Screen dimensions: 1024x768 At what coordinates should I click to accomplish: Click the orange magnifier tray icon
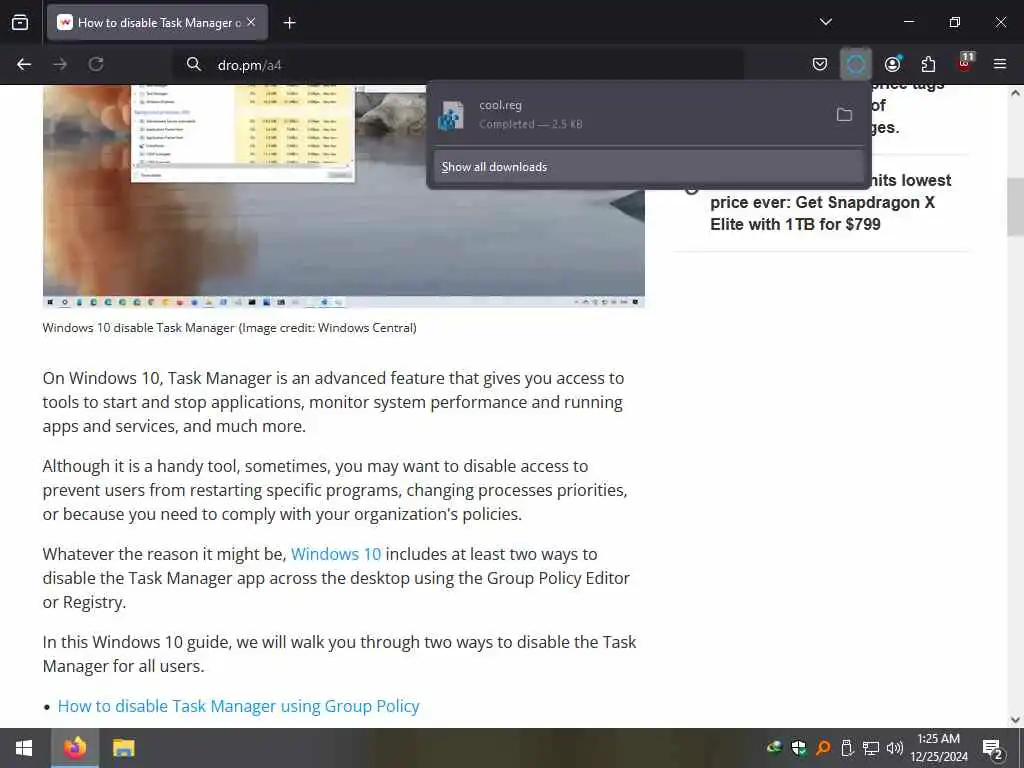pos(823,748)
